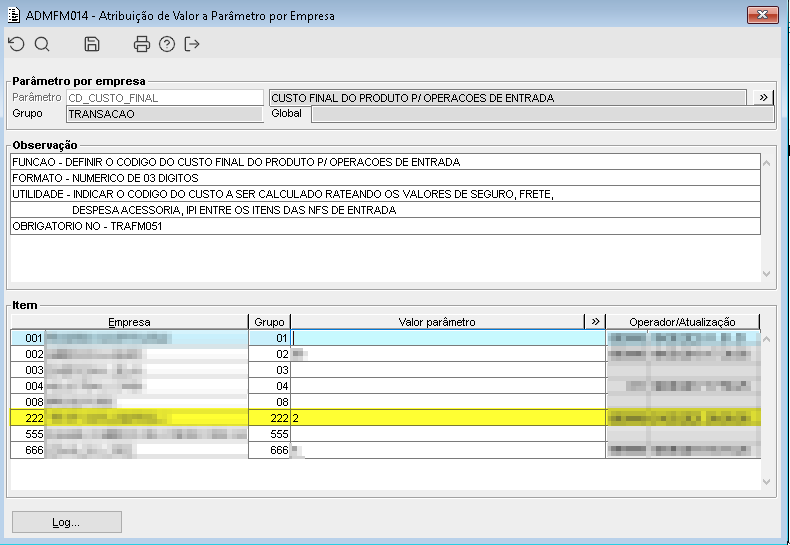Click the magnifier search toolbar icon
790x545 pixels.
(42, 44)
